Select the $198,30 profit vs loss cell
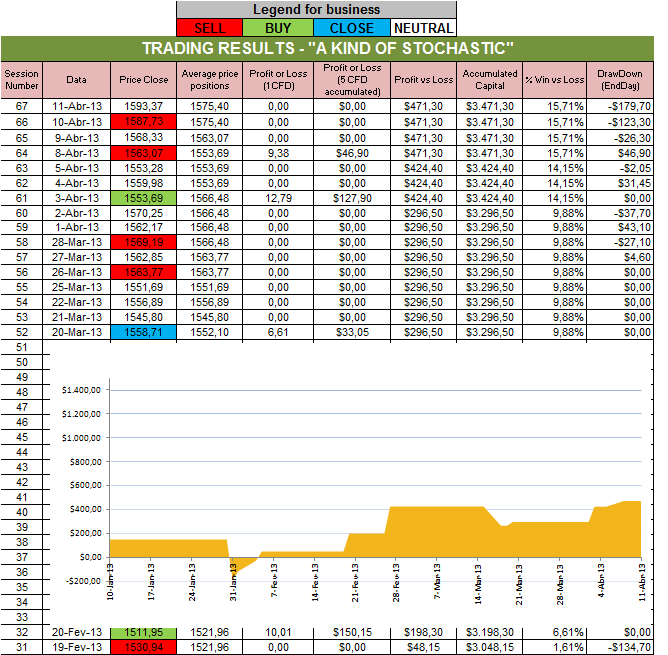 click(423, 632)
